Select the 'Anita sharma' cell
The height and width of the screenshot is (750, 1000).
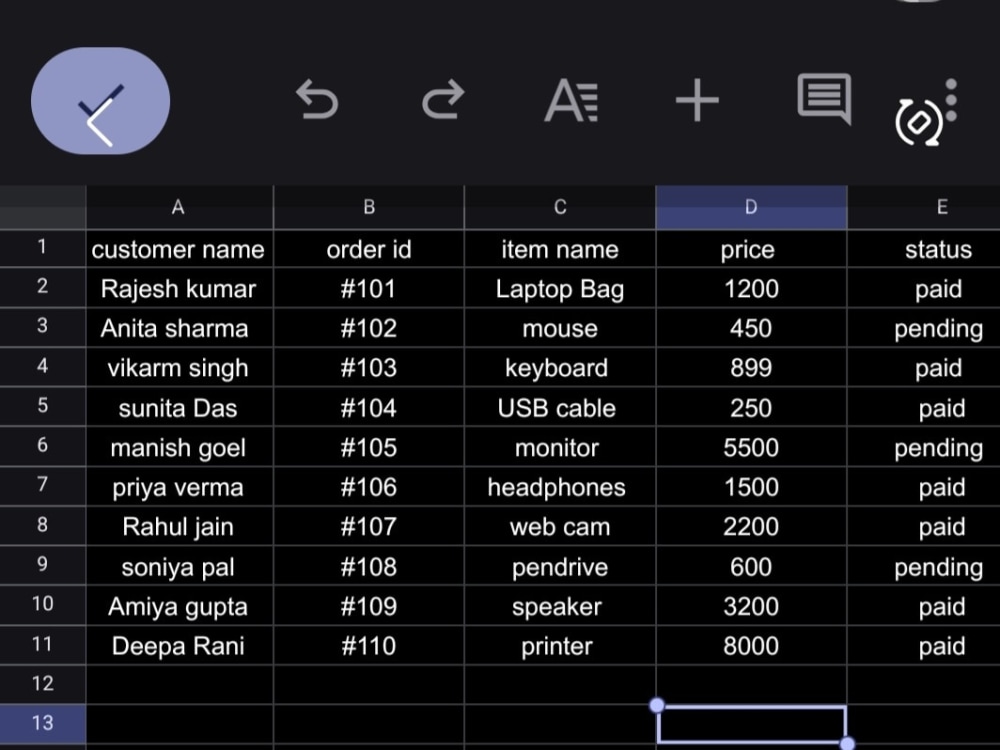click(x=179, y=328)
